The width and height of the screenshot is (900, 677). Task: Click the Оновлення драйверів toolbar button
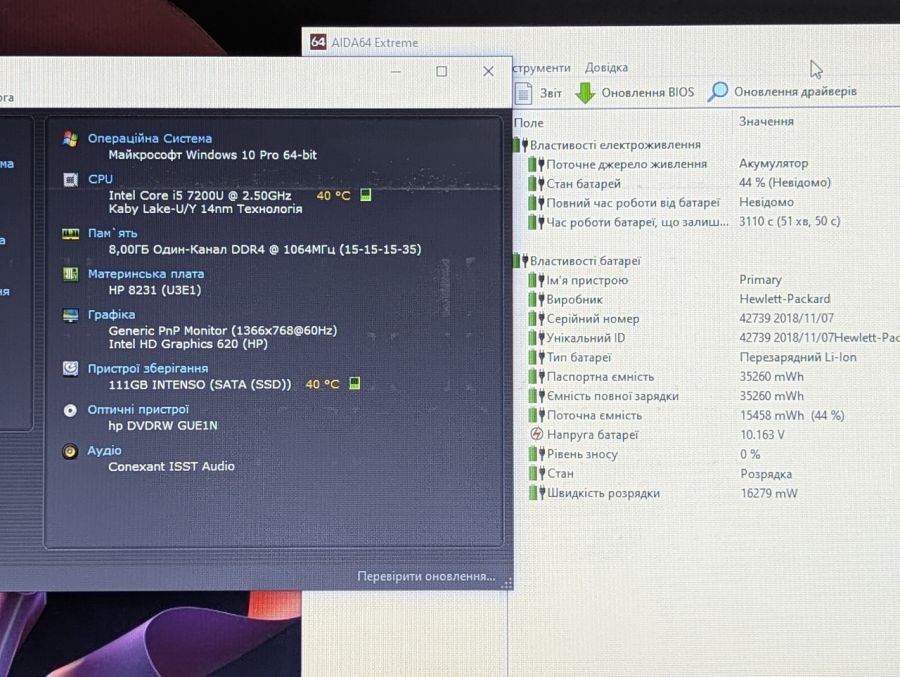coord(782,91)
